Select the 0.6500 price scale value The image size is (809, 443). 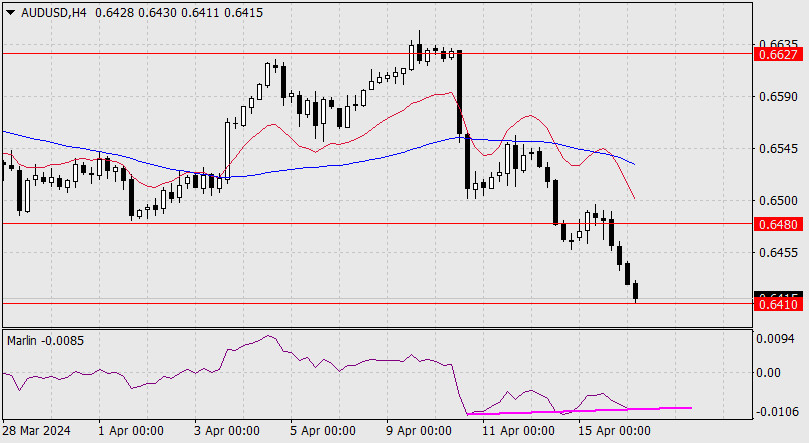778,201
